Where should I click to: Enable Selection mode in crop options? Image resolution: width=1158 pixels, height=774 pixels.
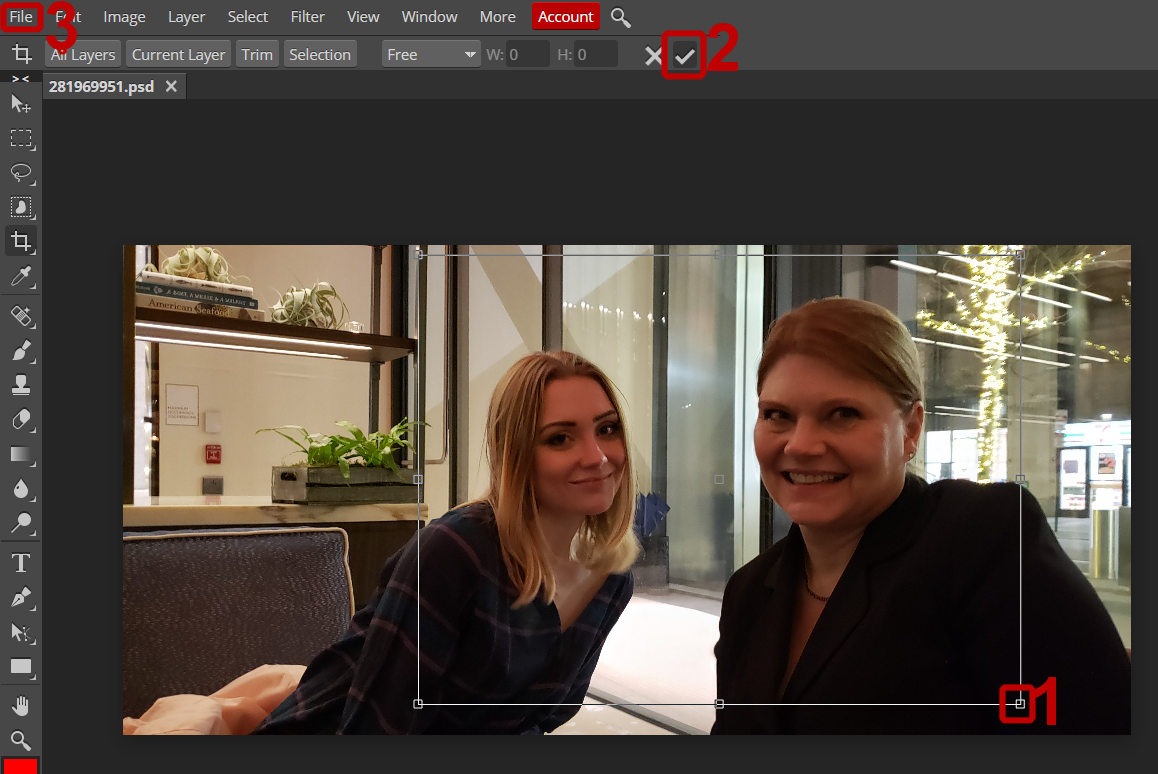click(x=320, y=54)
